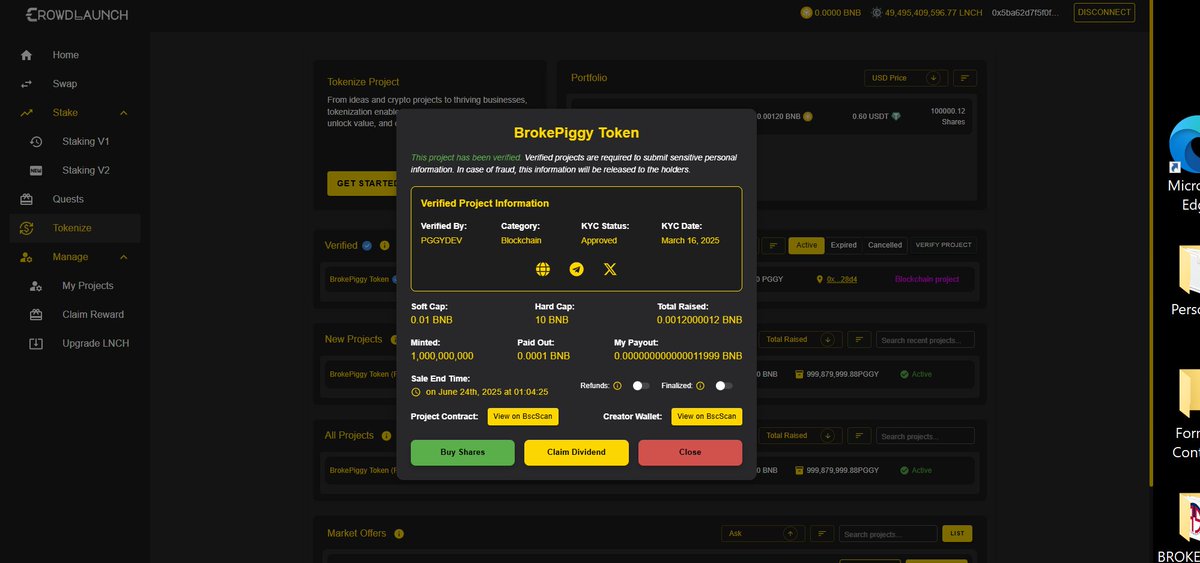Open the USD Price sort dropdown
1200x563 pixels.
(906, 78)
